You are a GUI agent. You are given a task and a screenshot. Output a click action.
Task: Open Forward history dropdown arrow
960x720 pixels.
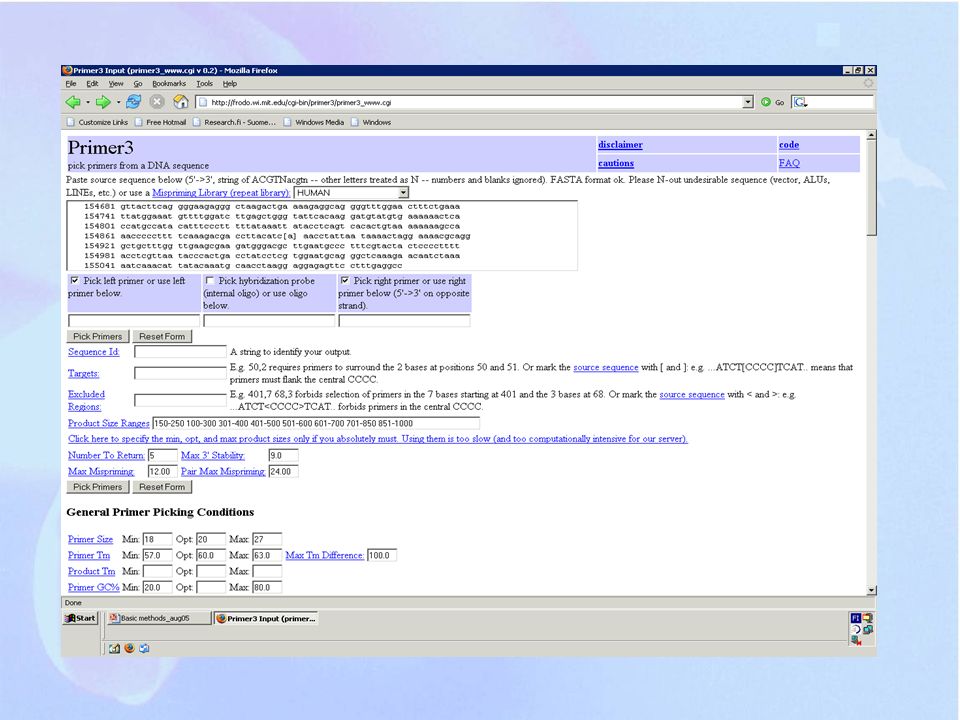(118, 102)
